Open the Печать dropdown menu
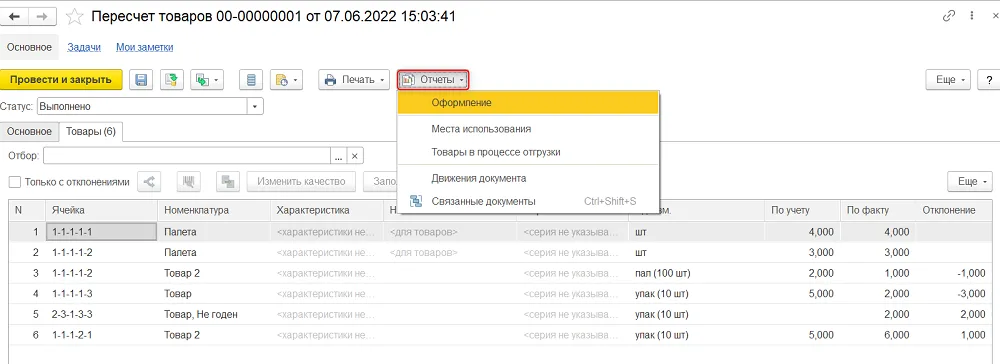This screenshot has height=364, width=1000. pyautogui.click(x=354, y=80)
